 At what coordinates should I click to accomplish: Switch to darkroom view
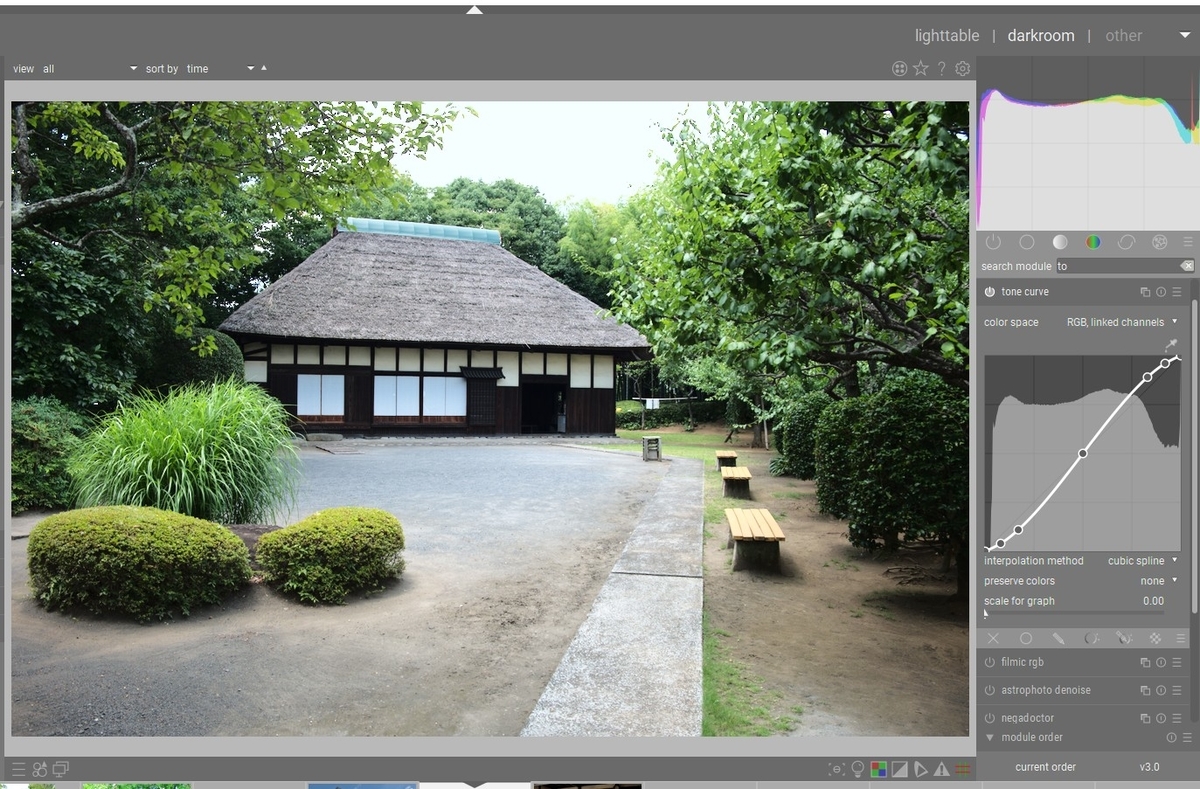(x=1041, y=35)
